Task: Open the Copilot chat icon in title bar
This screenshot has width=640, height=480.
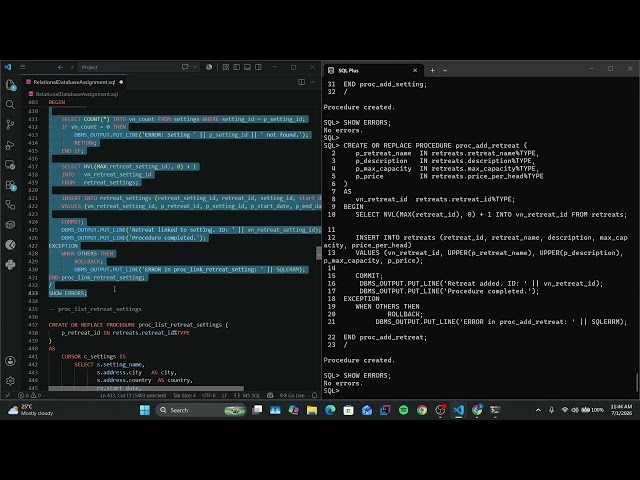Action: point(185,67)
